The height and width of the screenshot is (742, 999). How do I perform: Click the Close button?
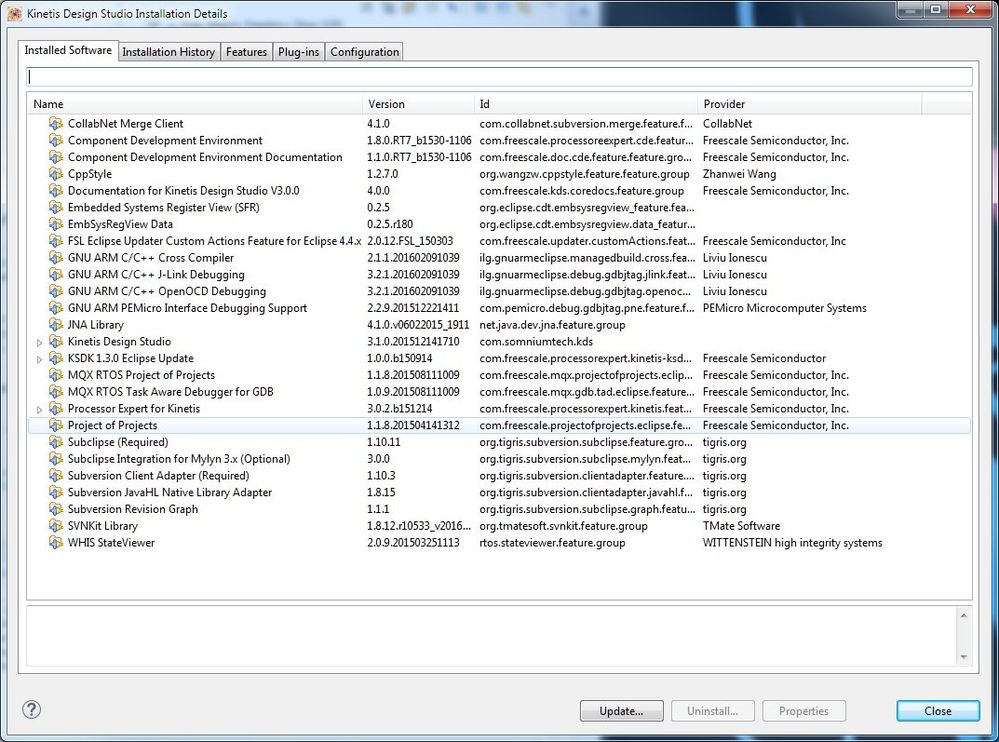point(938,711)
